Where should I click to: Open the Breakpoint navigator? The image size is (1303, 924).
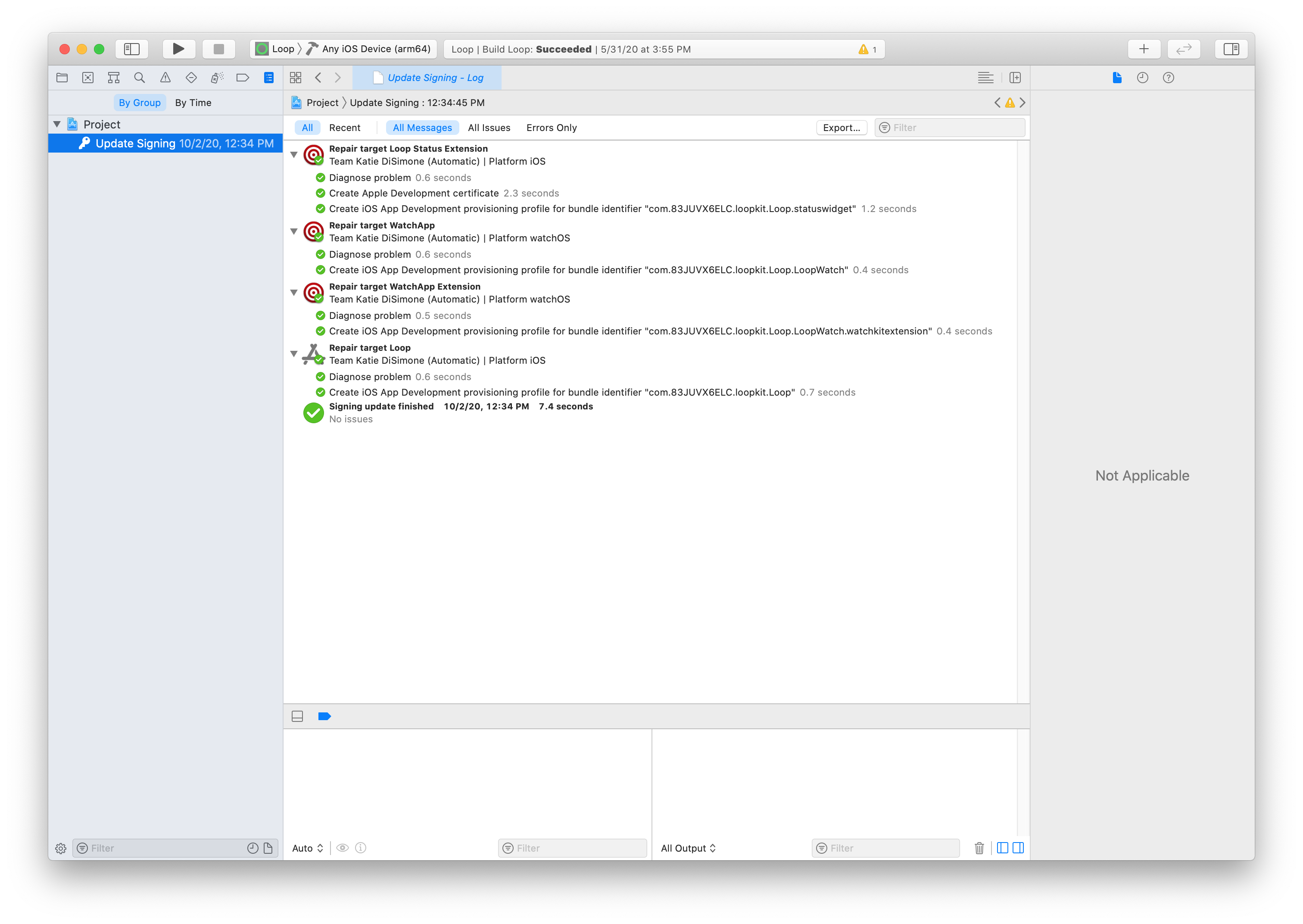pyautogui.click(x=243, y=78)
